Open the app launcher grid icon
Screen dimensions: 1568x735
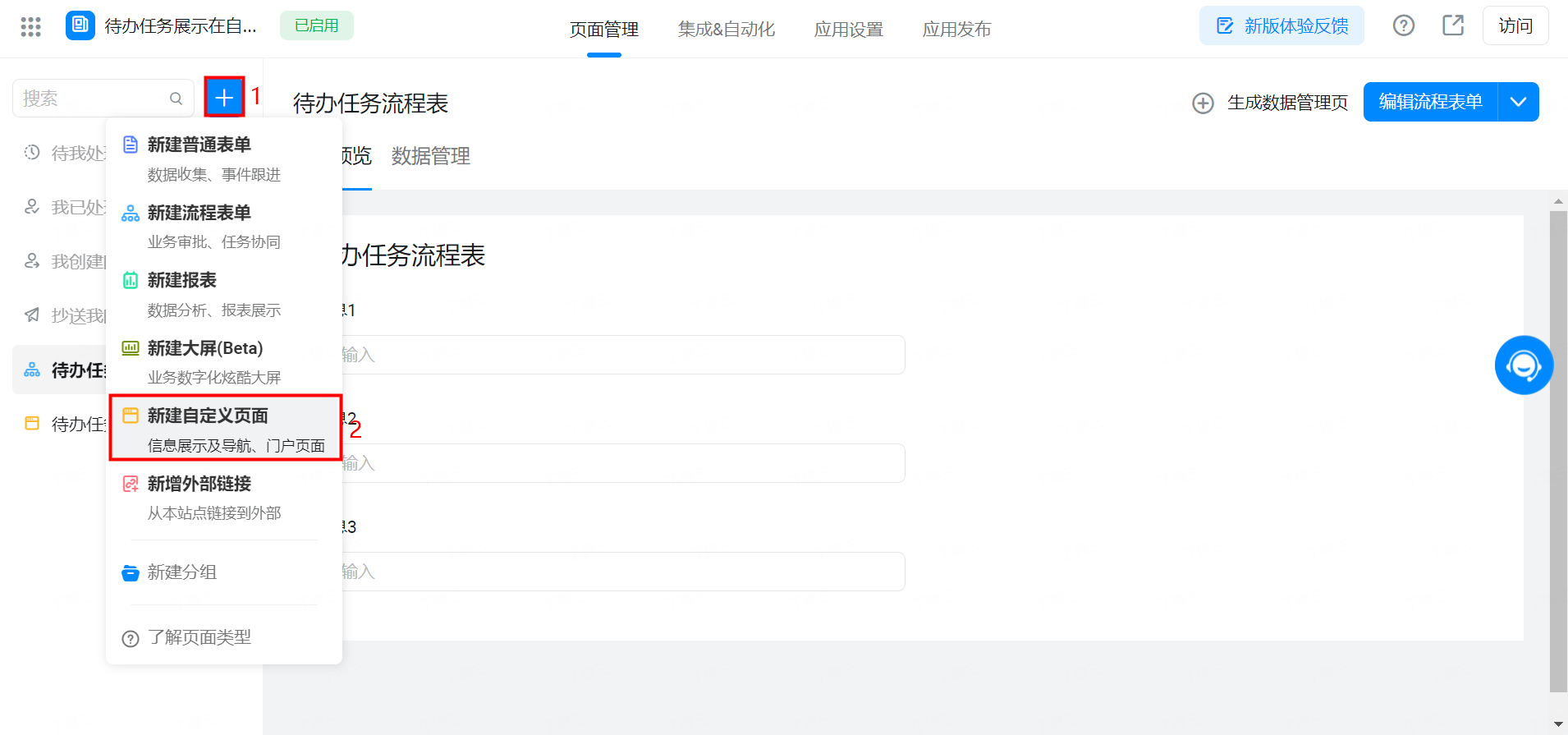pos(30,27)
